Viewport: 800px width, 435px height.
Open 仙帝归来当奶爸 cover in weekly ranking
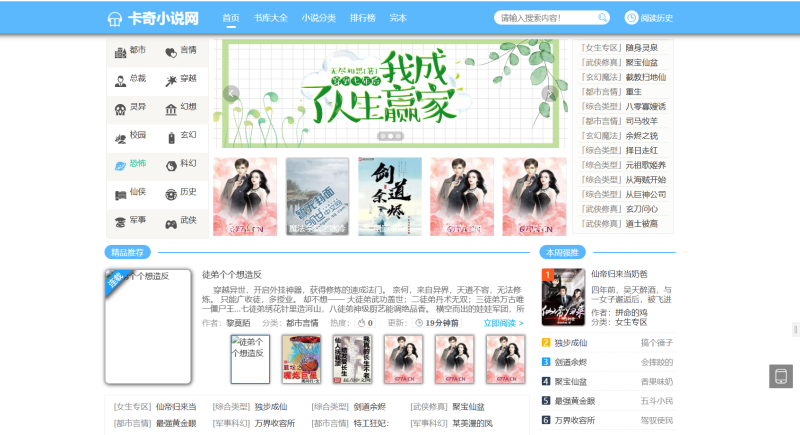[x=563, y=297]
